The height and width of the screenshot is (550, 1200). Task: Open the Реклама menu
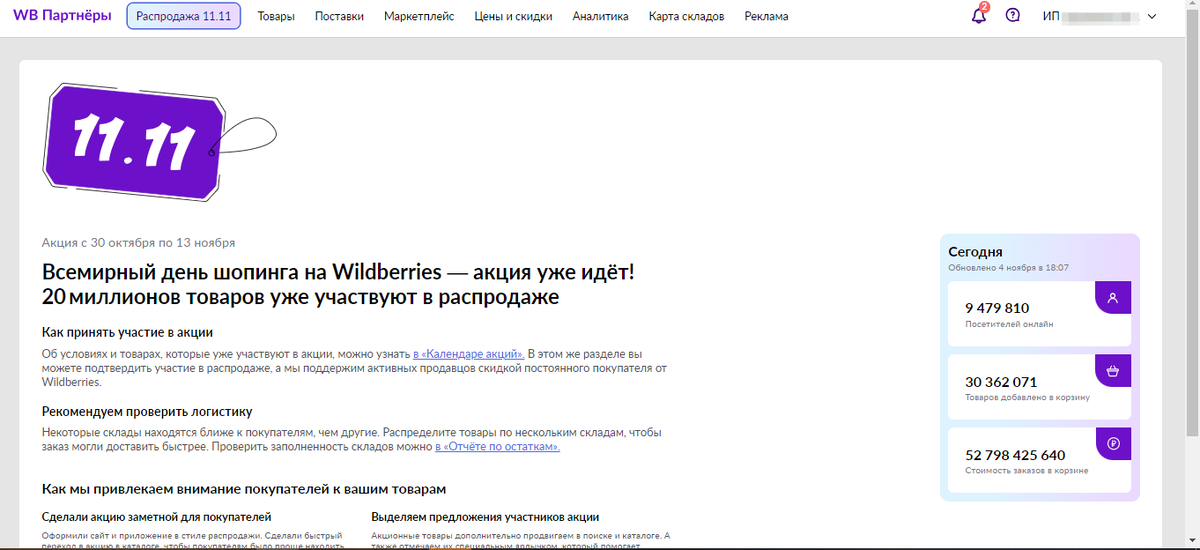pos(766,16)
